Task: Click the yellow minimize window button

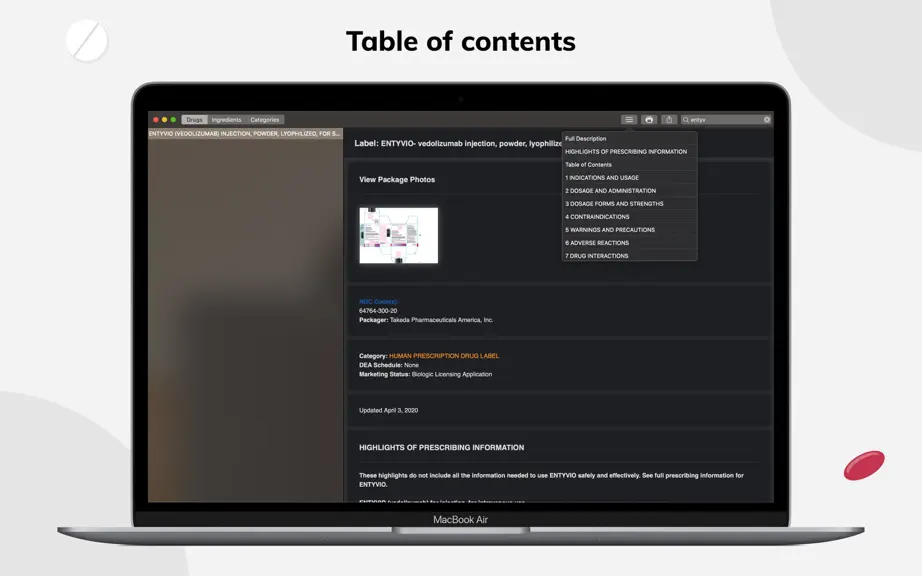Action: tap(165, 119)
